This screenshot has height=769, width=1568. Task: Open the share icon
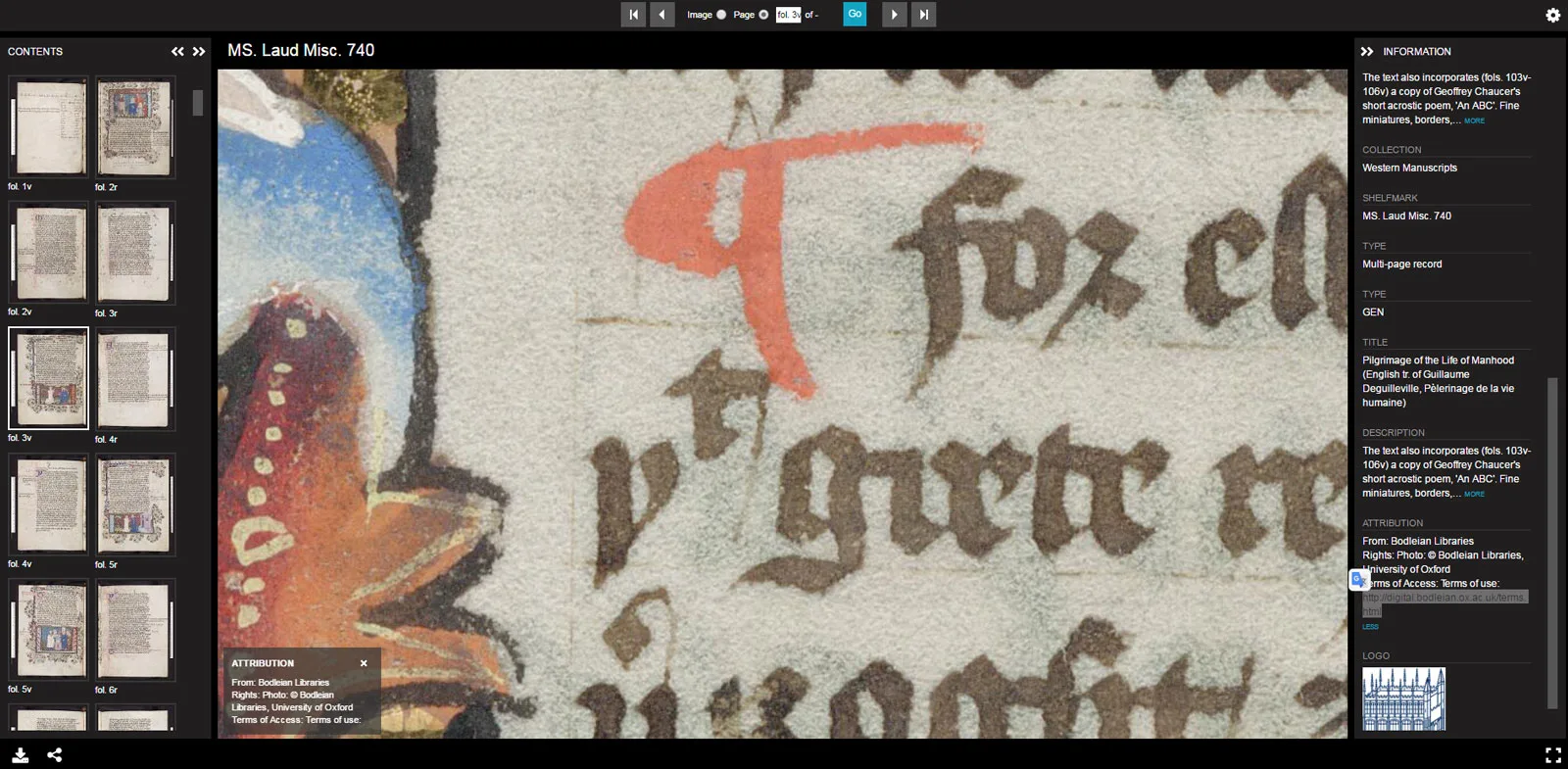[55, 755]
